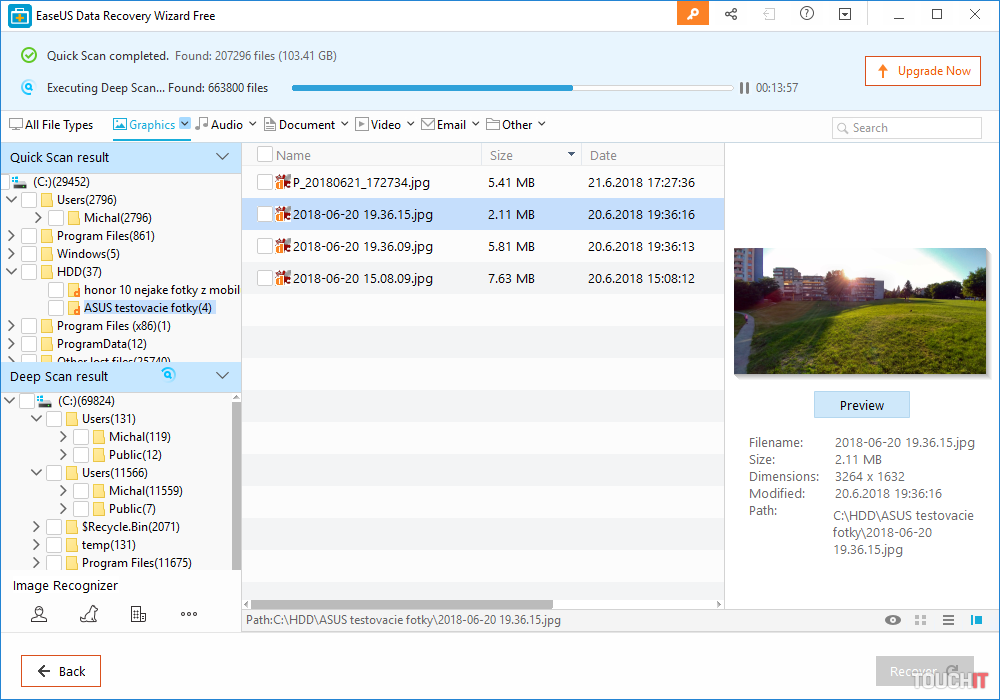1000x700 pixels.
Task: Pause the deep scan
Action: 744,88
